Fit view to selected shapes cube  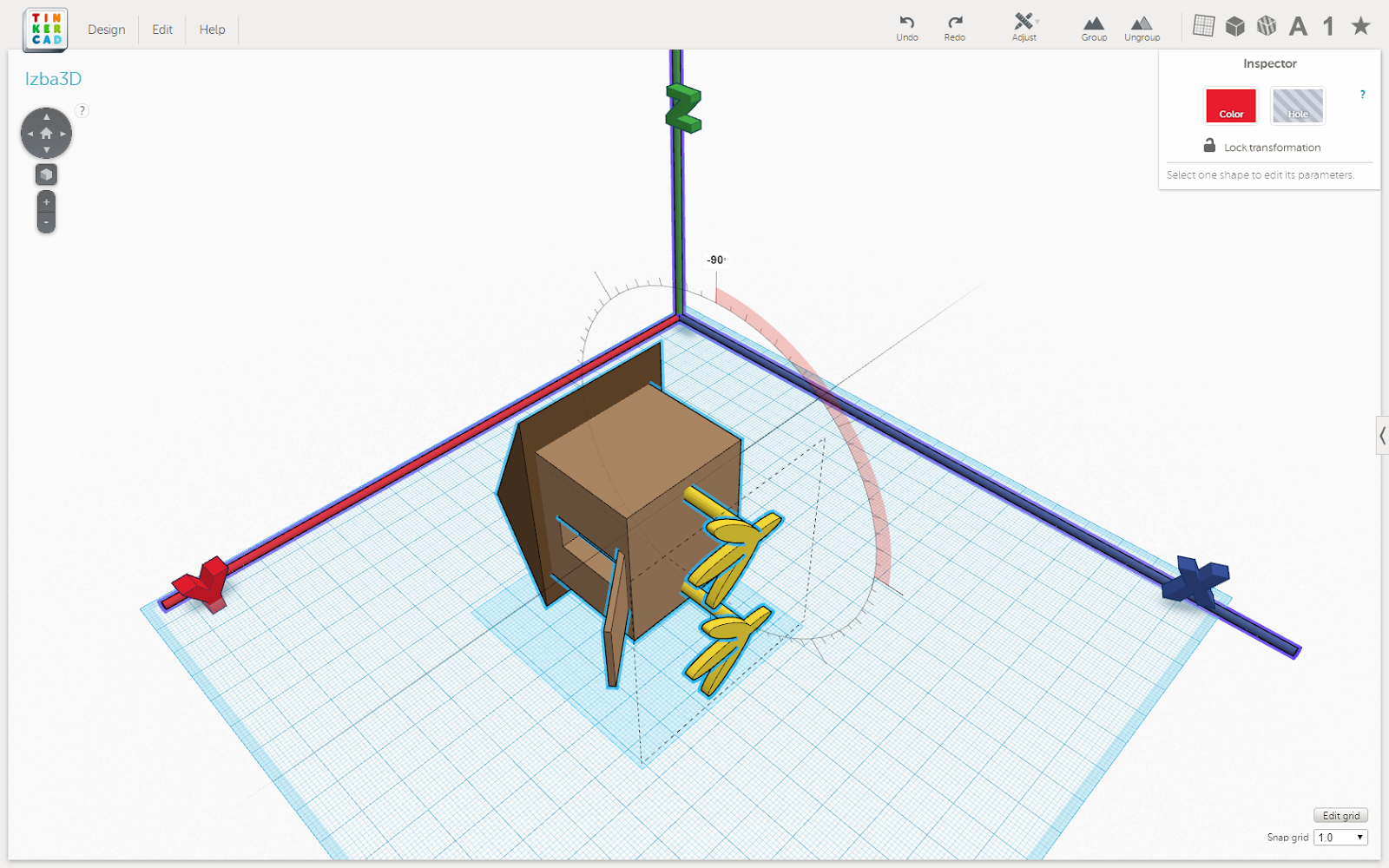(x=46, y=174)
